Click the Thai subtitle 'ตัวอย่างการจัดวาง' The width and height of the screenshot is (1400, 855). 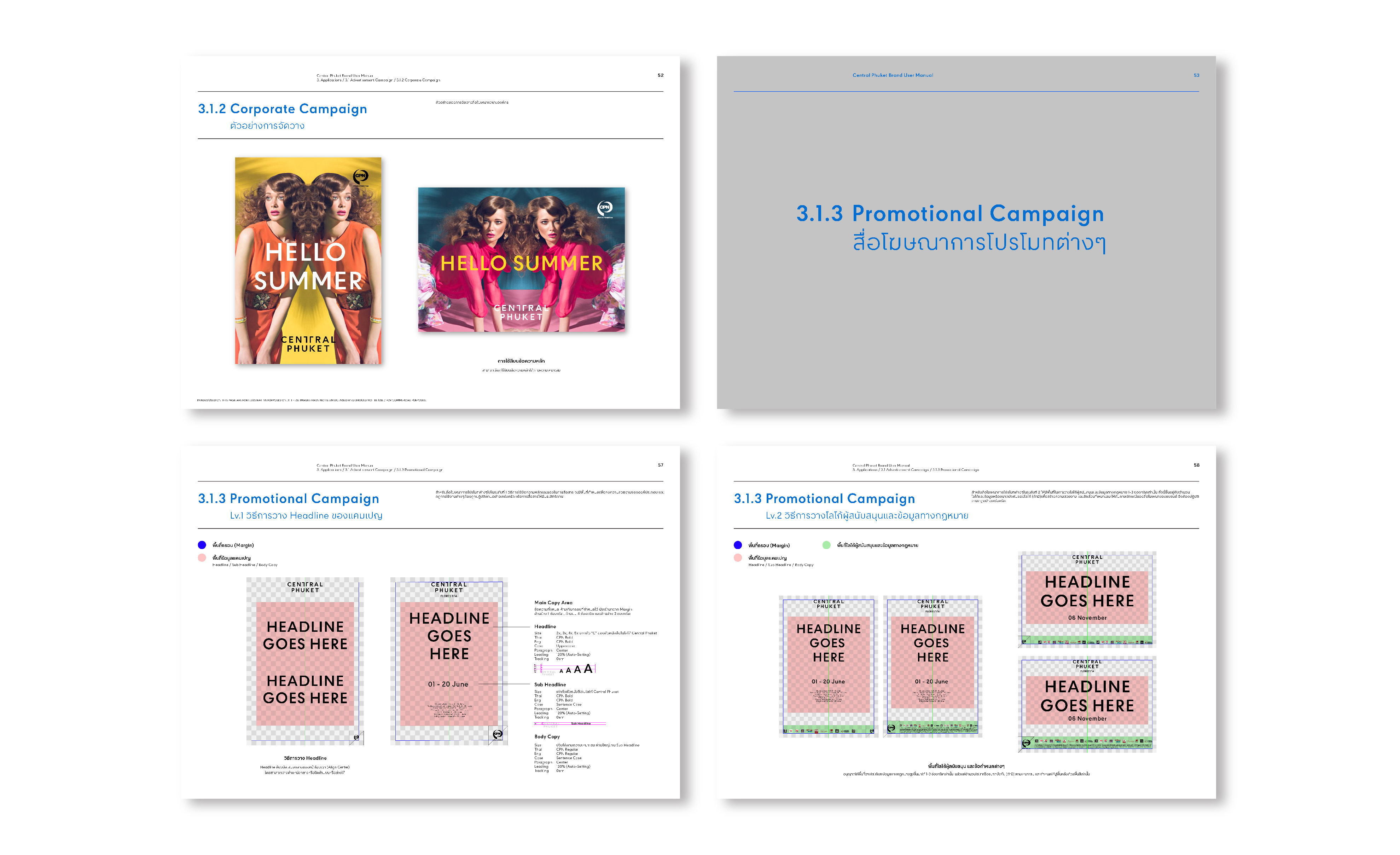pyautogui.click(x=267, y=126)
